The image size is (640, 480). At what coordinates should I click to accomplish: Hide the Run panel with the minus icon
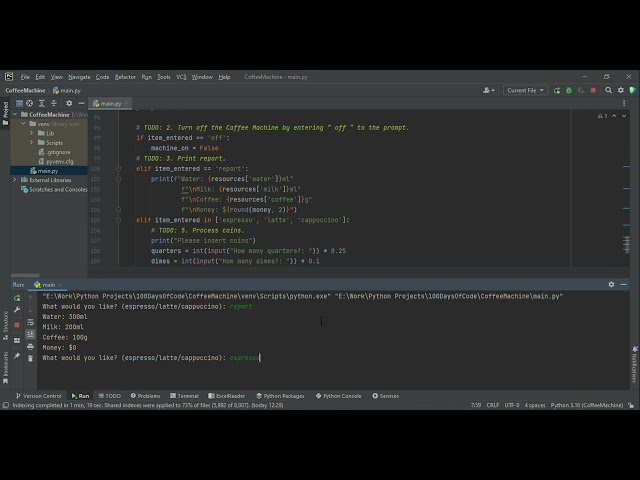(624, 284)
